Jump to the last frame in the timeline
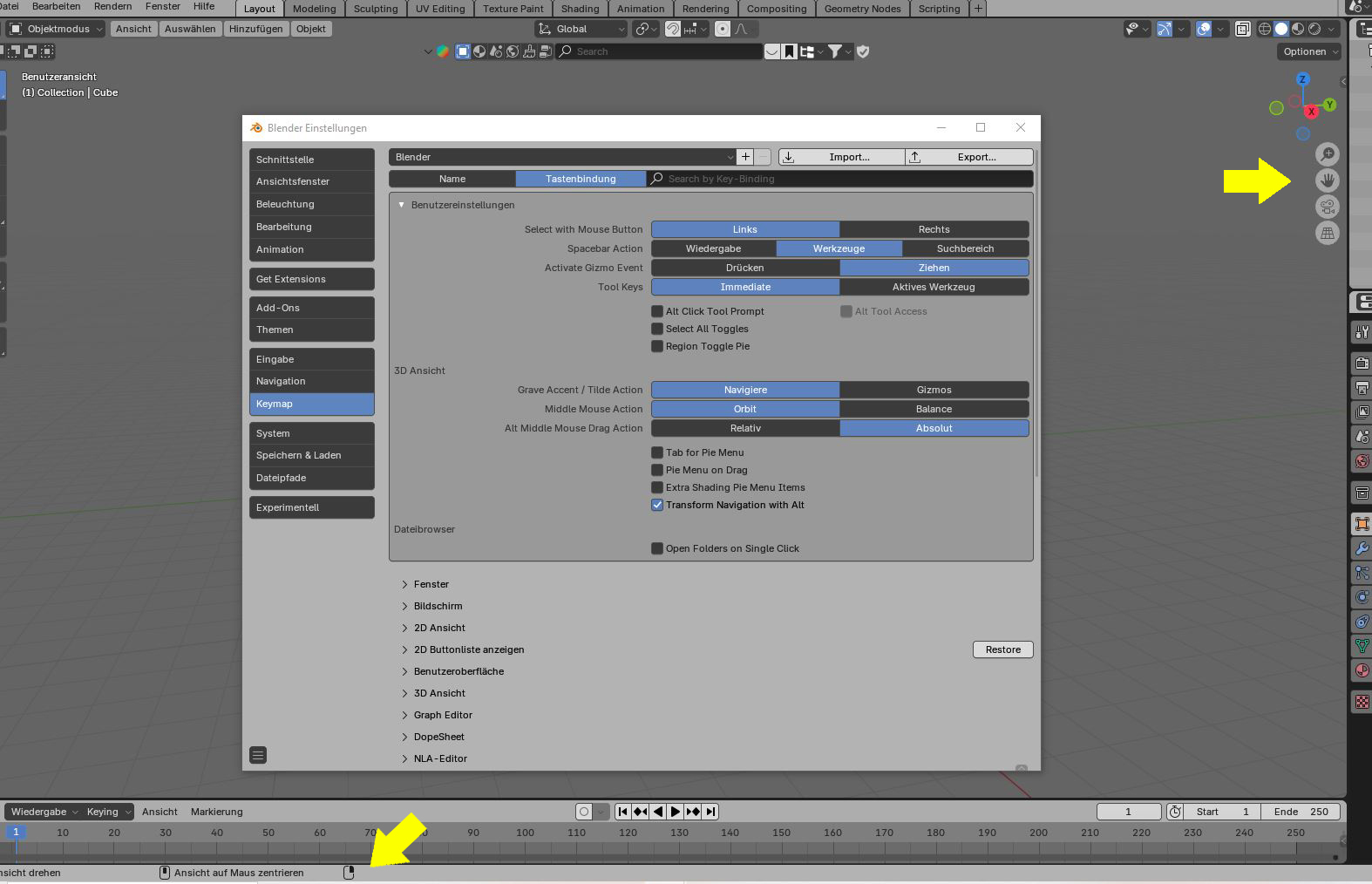This screenshot has height=884, width=1372. click(x=711, y=812)
